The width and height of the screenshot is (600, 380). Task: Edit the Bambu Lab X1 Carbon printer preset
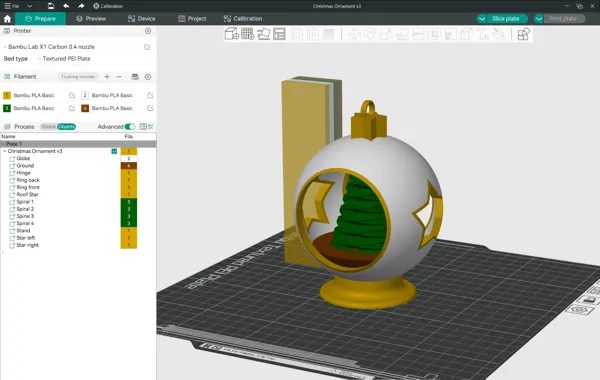tap(147, 47)
